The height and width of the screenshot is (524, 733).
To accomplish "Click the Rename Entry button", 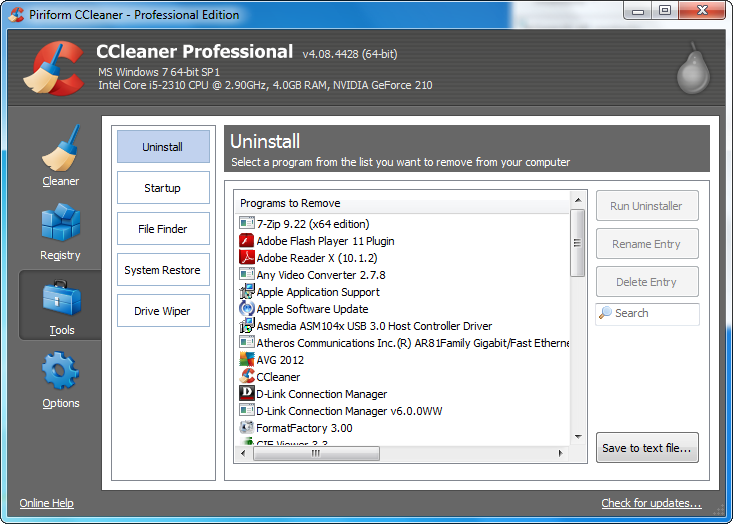I will point(647,244).
